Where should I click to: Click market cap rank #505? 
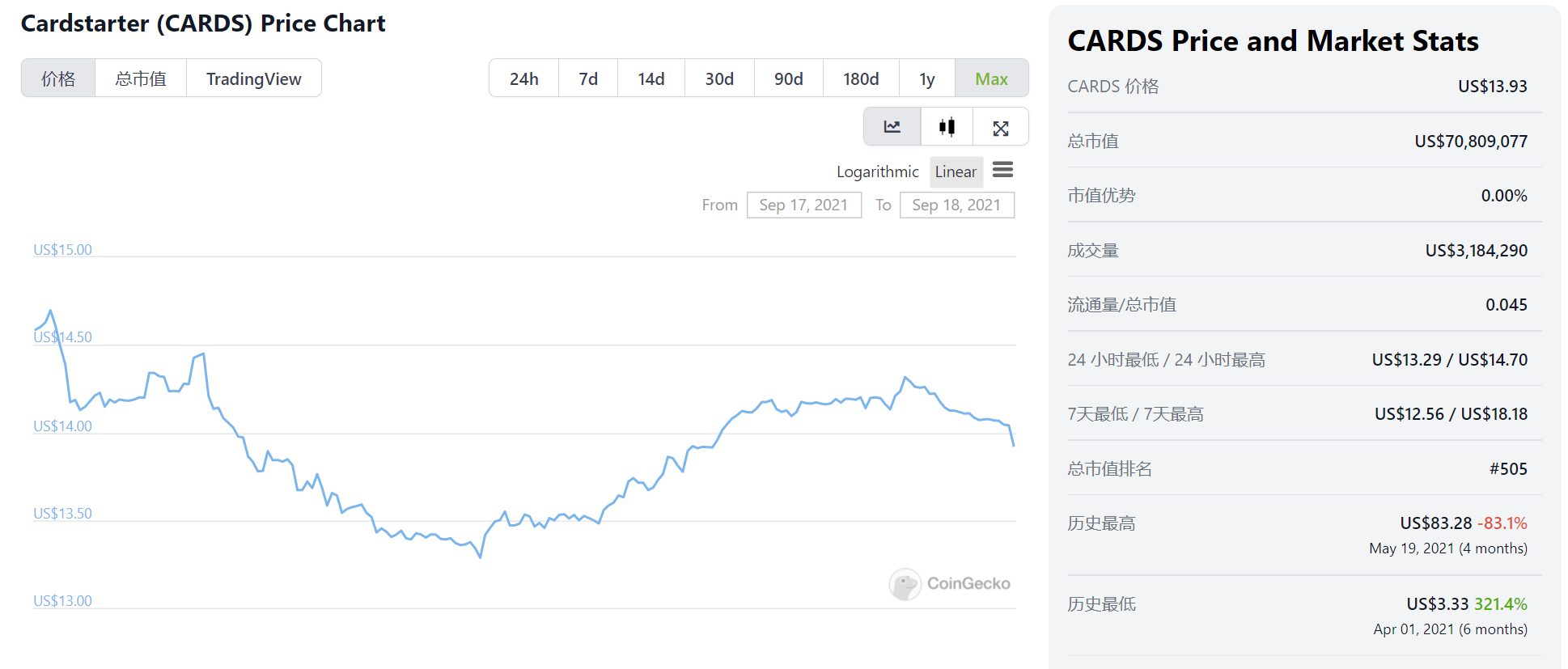point(1508,468)
